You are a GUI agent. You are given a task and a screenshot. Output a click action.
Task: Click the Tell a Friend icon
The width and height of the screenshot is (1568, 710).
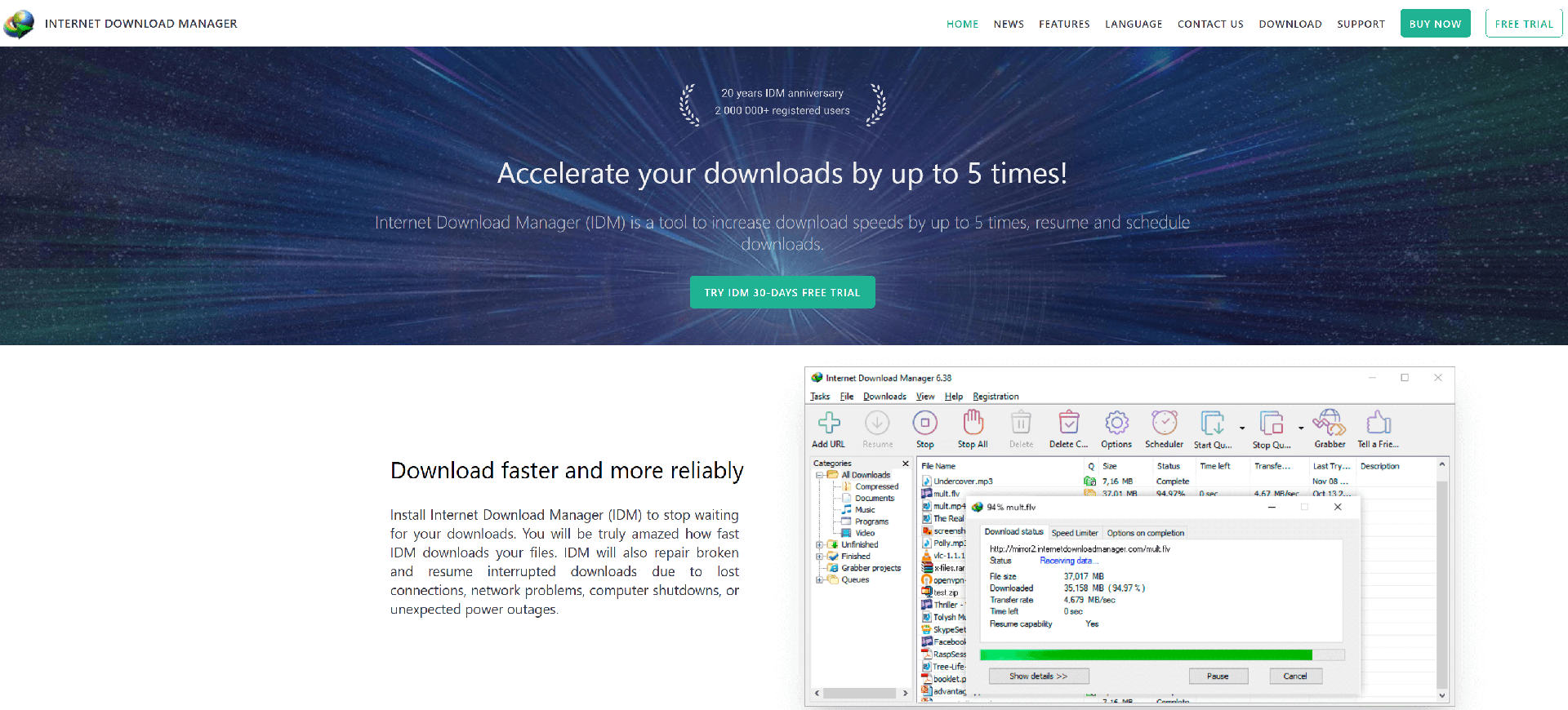pyautogui.click(x=1378, y=423)
